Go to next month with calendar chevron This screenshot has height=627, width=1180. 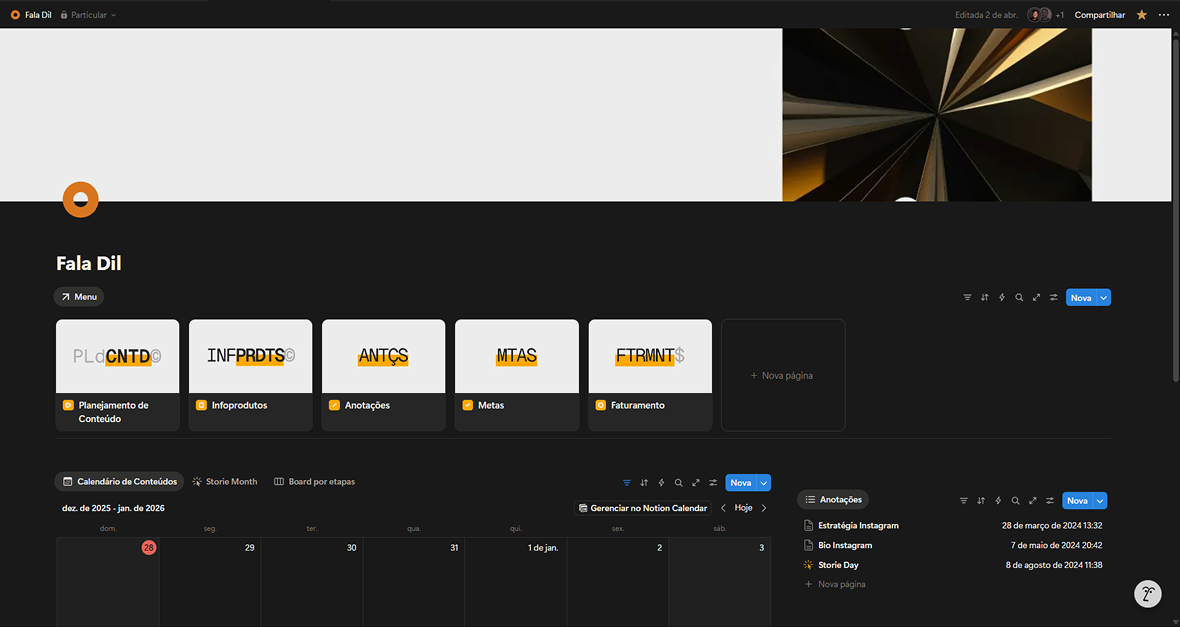pyautogui.click(x=764, y=508)
